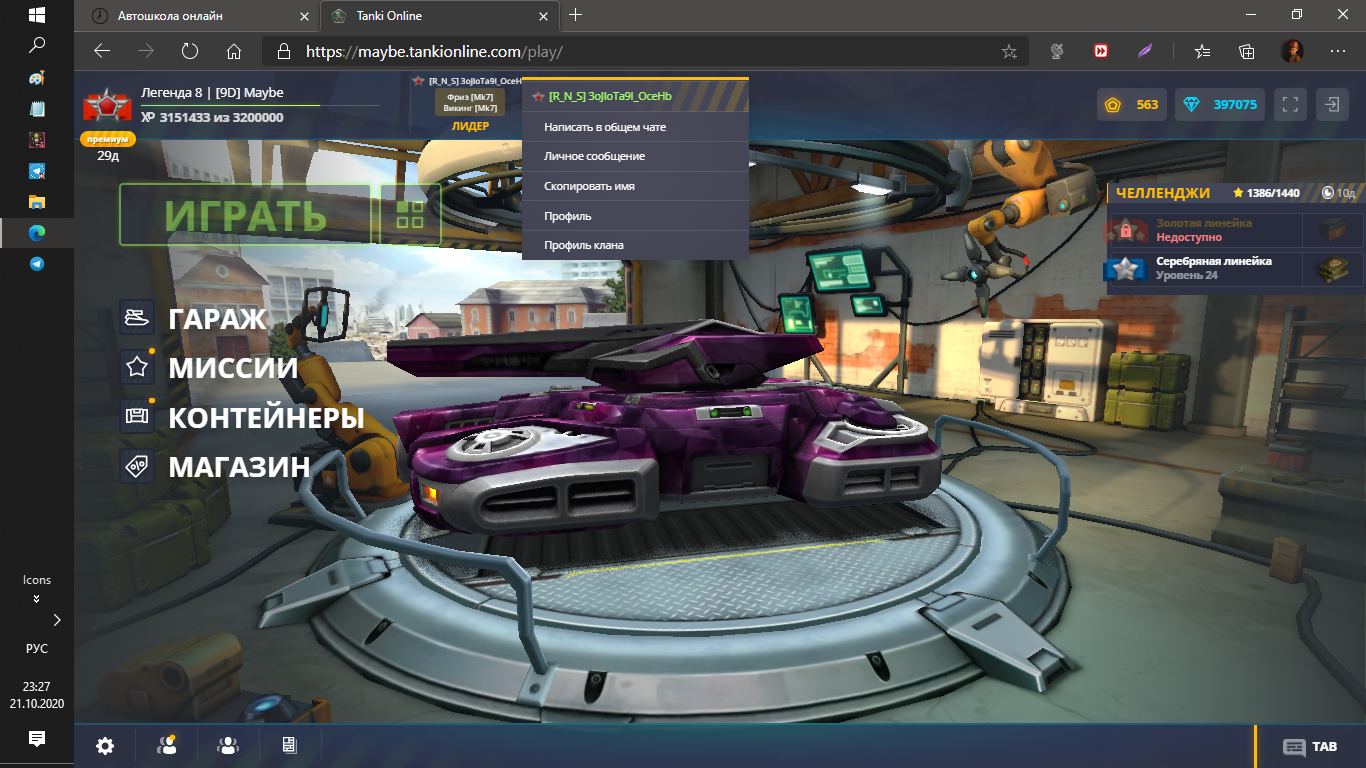Start a battle with the ИГРАТЬ button
The width and height of the screenshot is (1366, 768).
(245, 215)
